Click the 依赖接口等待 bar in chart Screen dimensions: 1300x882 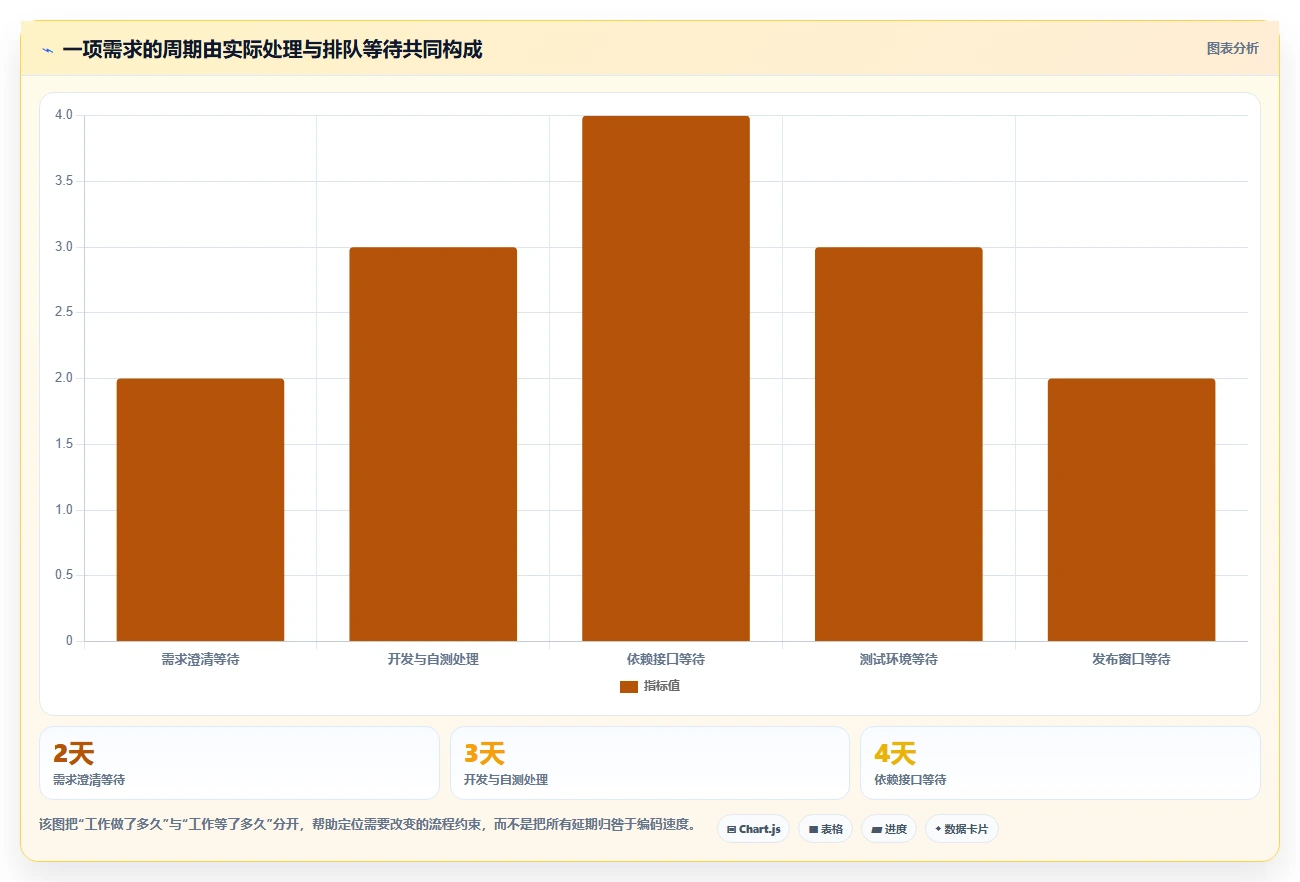[x=666, y=378]
